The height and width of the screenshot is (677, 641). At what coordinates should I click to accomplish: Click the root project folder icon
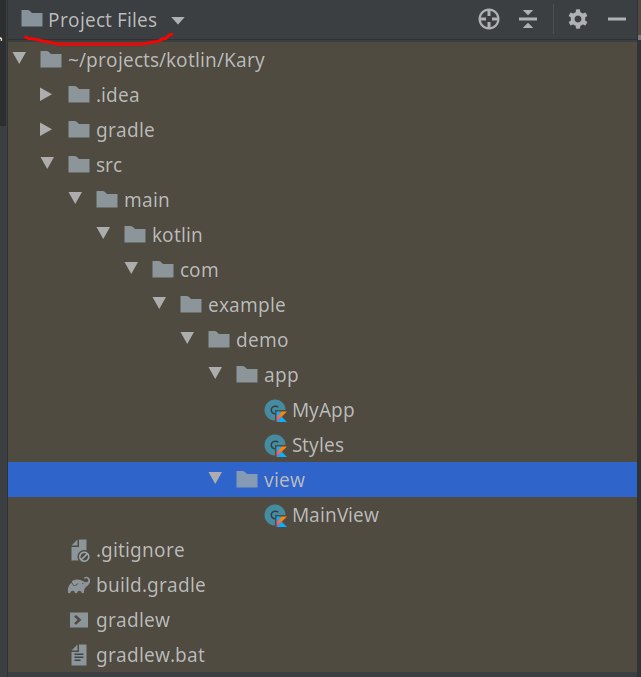coord(51,59)
